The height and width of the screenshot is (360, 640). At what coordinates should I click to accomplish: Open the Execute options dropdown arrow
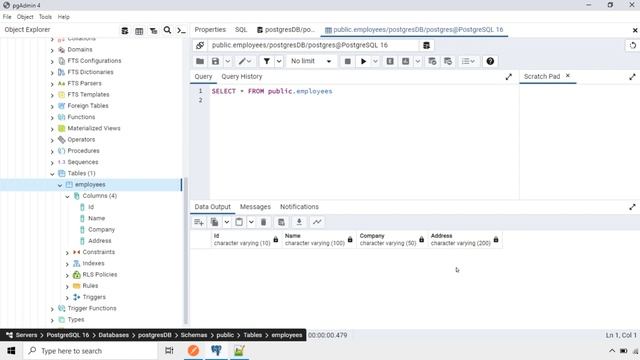pyautogui.click(x=375, y=61)
